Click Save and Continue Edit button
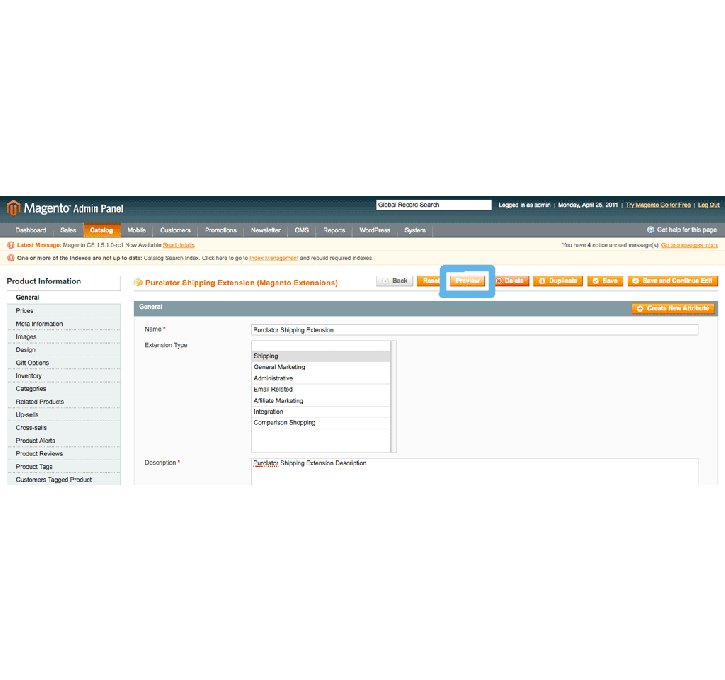This screenshot has height=680, width=725. tap(673, 281)
